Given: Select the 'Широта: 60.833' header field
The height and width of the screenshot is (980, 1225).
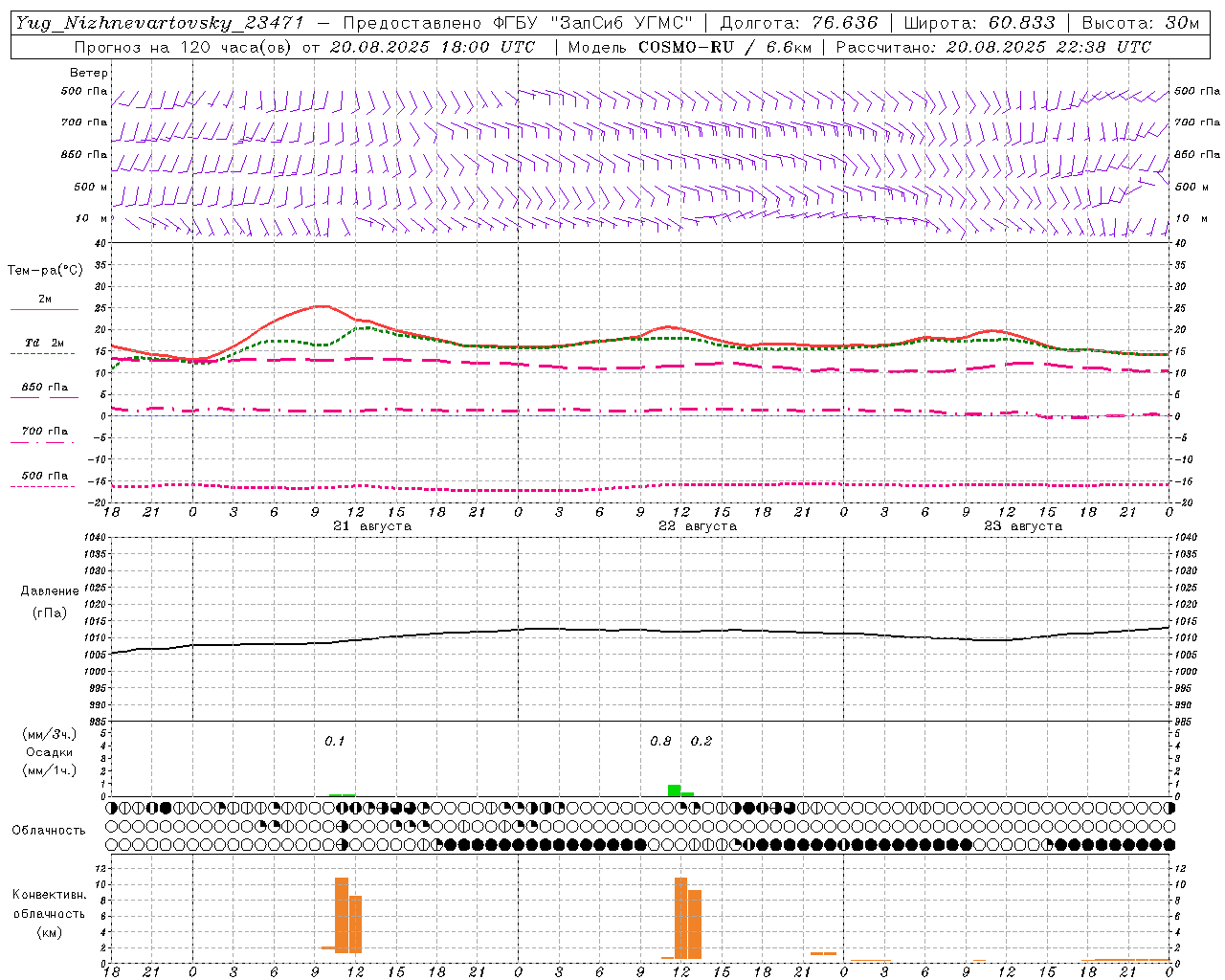Looking at the screenshot, I should pos(979,23).
